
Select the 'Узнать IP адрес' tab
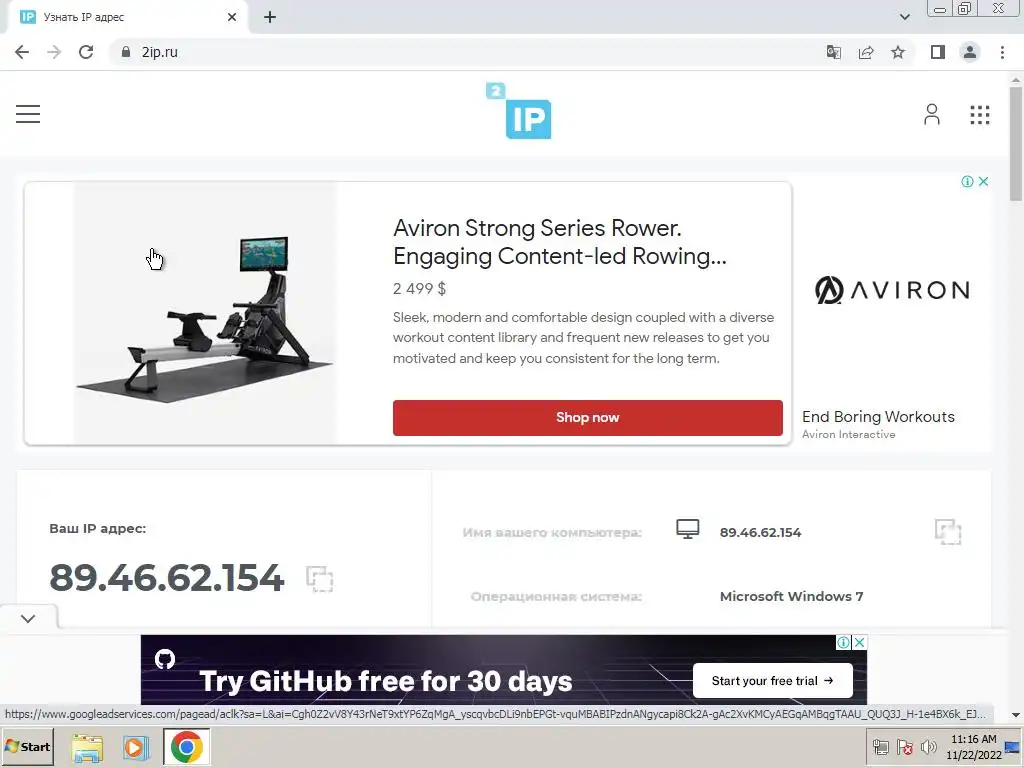(x=125, y=17)
